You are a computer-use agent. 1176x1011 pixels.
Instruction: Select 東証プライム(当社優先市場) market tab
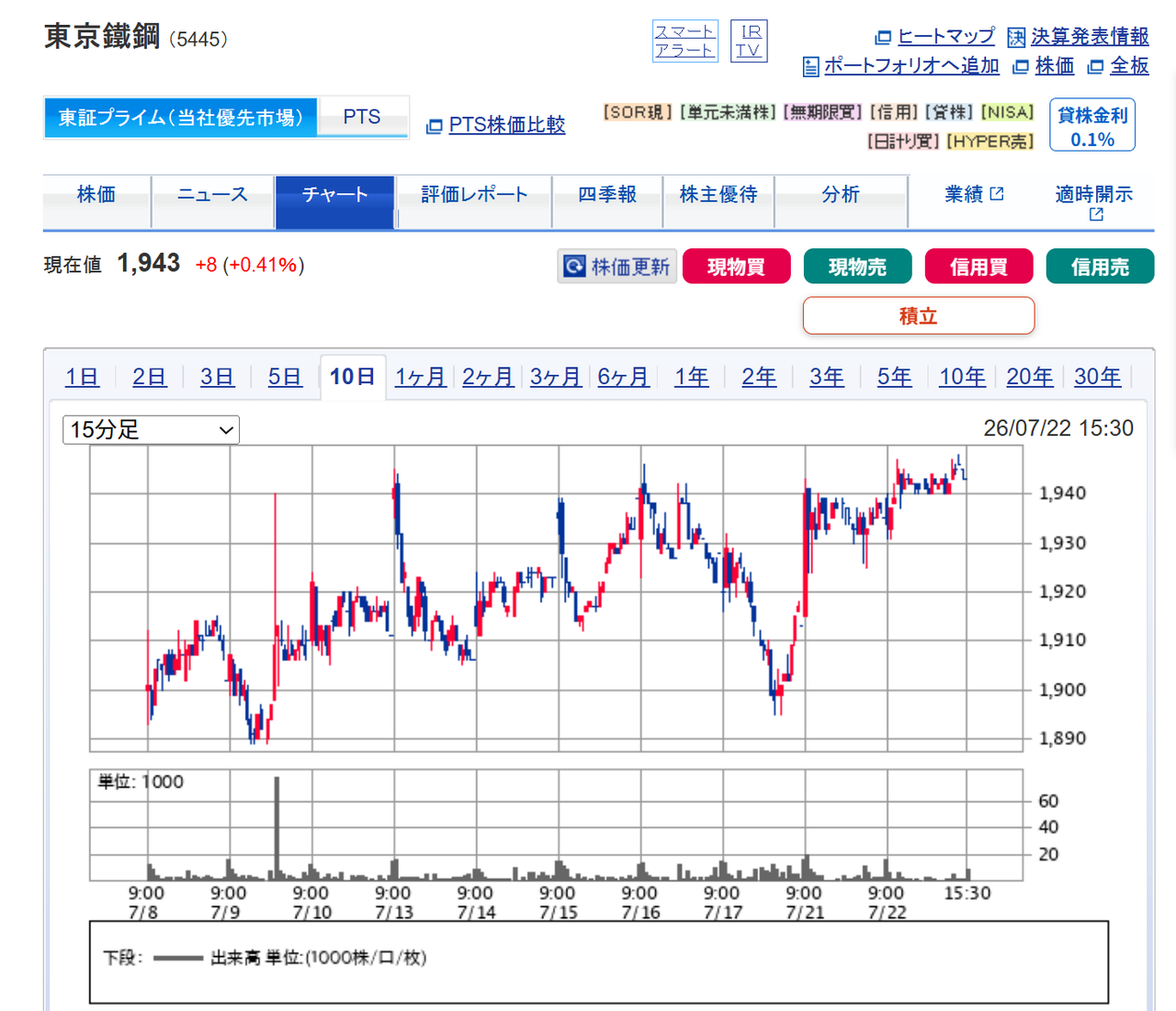click(x=180, y=118)
